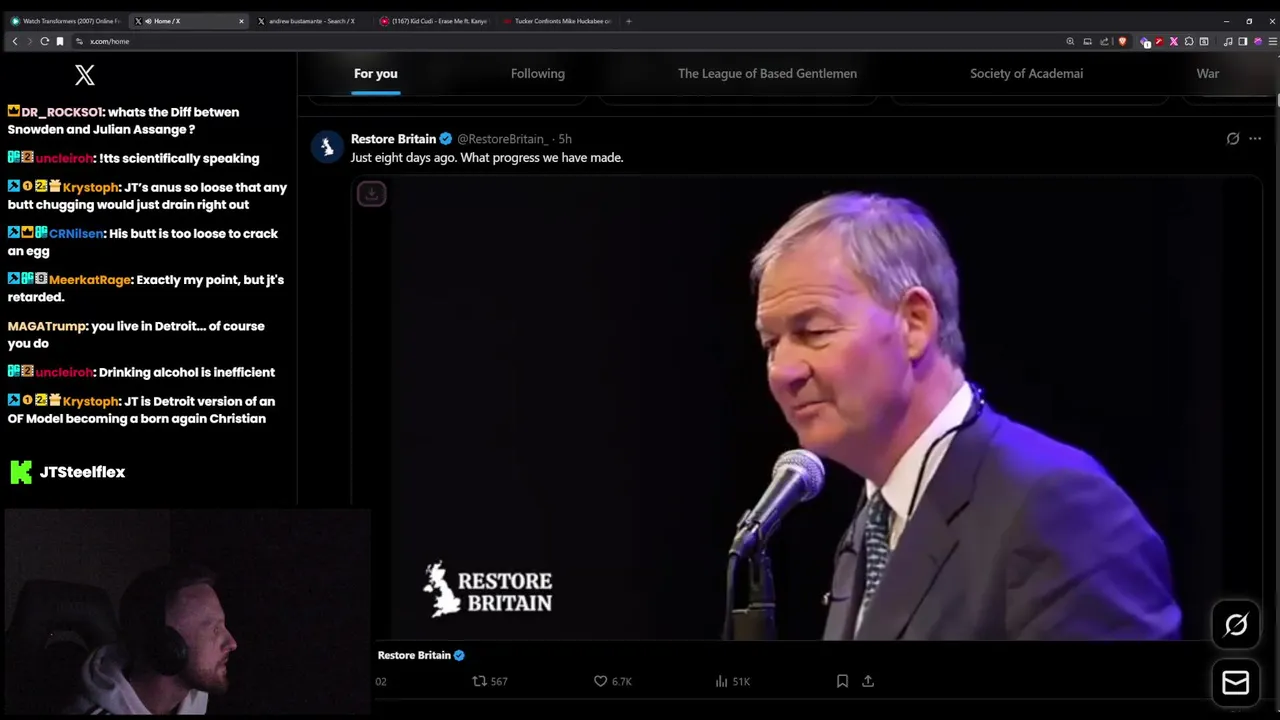Click the zoom magnifier in the address bar
The width and height of the screenshot is (1280, 720).
pyautogui.click(x=1070, y=41)
